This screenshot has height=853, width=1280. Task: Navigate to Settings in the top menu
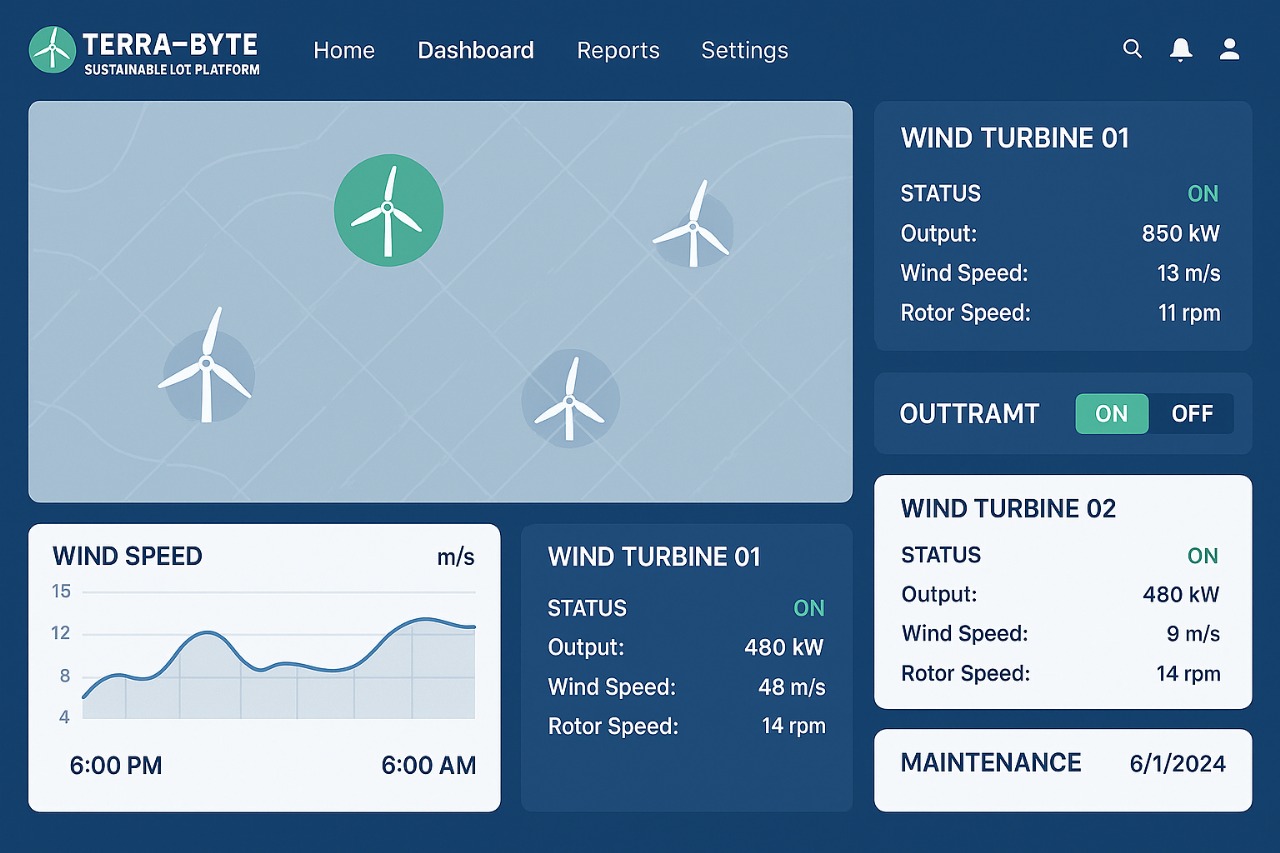pyautogui.click(x=745, y=50)
